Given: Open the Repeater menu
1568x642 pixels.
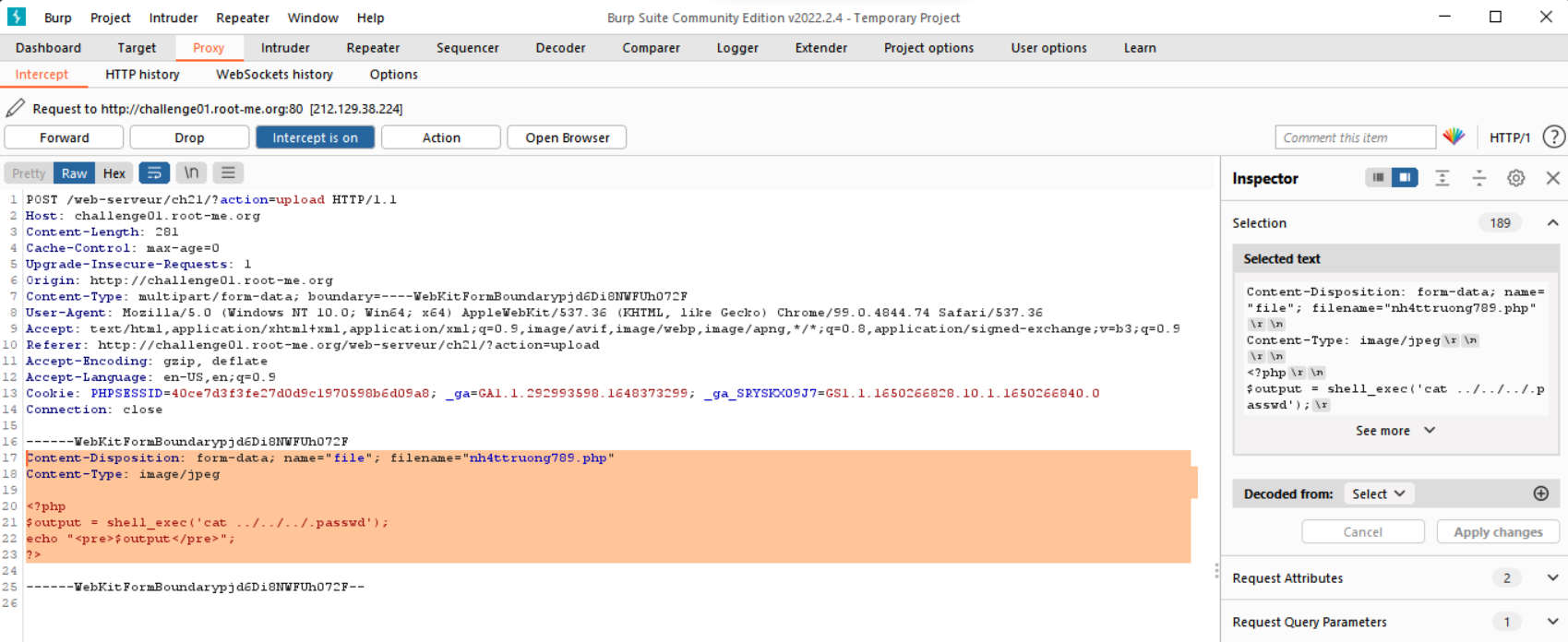Looking at the screenshot, I should click(243, 18).
